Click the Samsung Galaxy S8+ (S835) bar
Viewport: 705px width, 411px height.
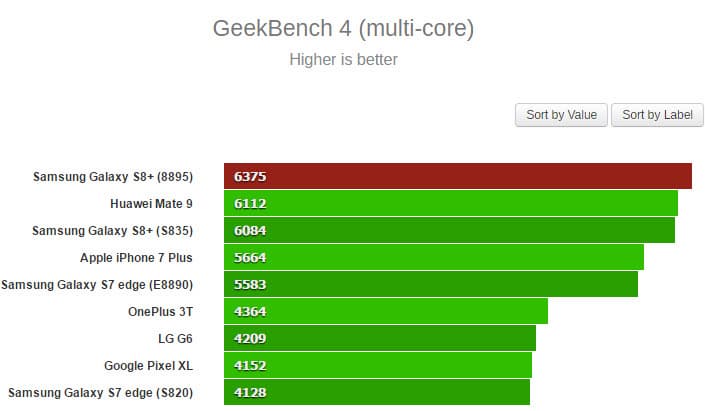click(449, 231)
